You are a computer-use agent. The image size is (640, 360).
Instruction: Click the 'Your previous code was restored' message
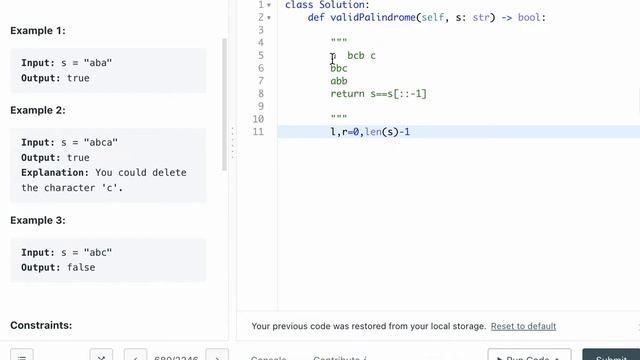[x=369, y=326]
